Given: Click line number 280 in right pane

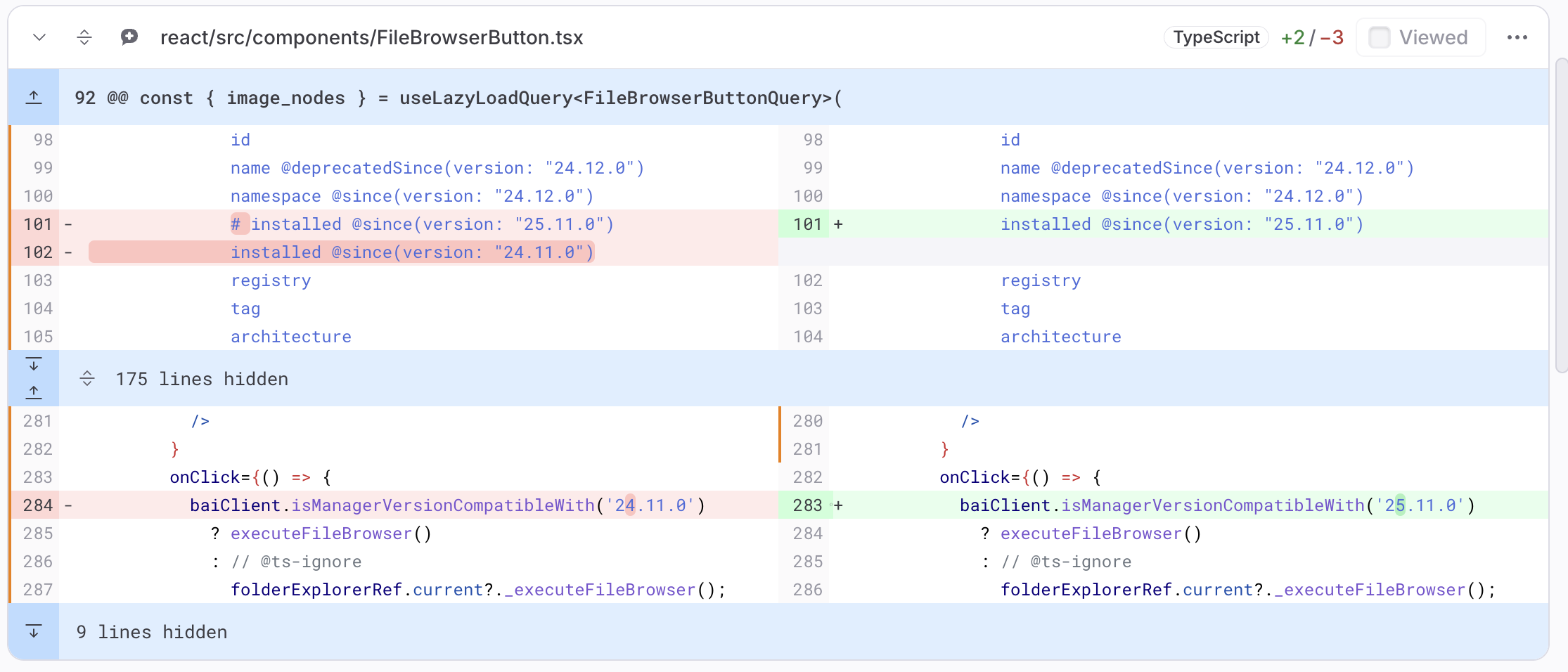Looking at the screenshot, I should [807, 421].
